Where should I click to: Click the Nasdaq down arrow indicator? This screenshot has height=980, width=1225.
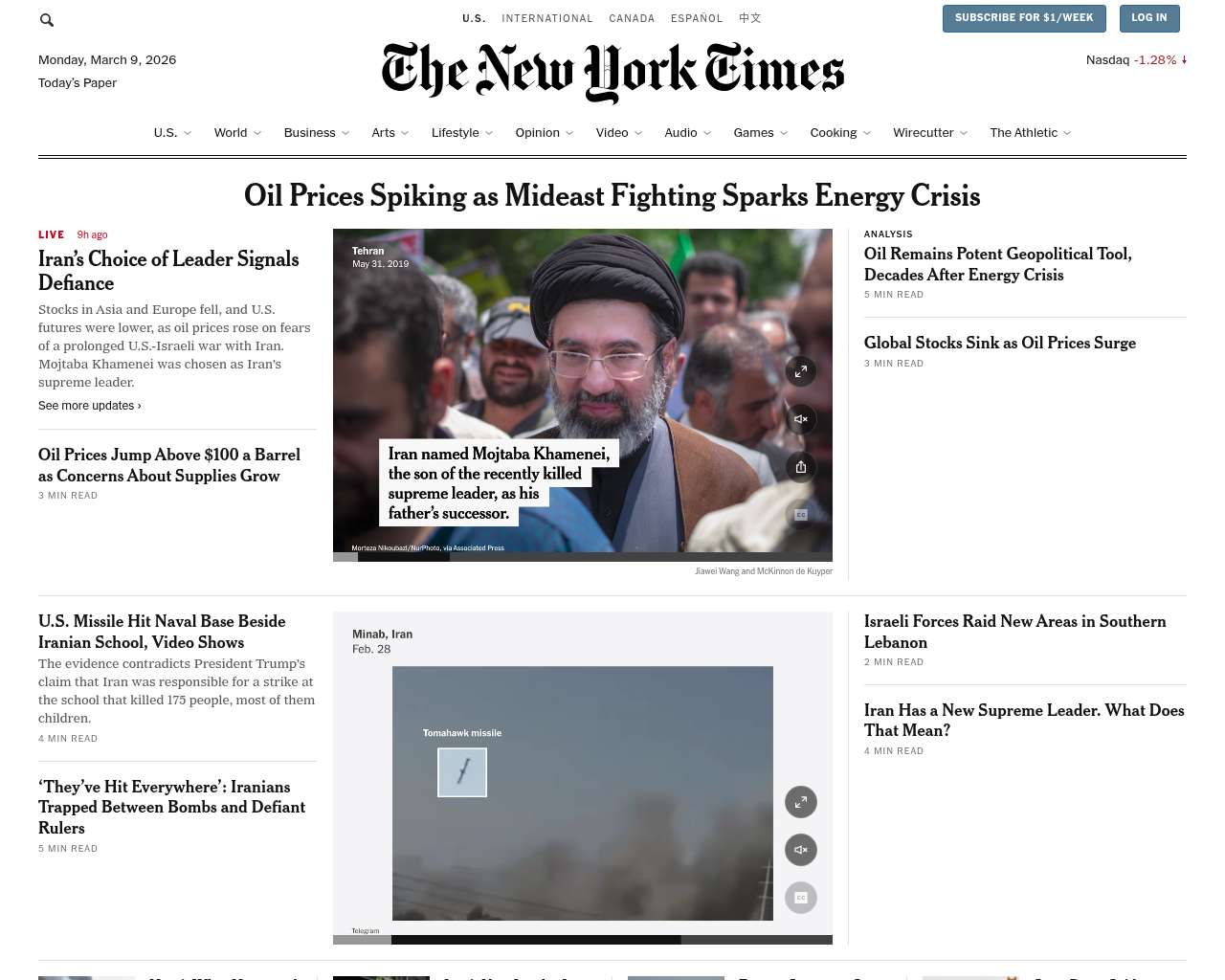pos(1184,59)
